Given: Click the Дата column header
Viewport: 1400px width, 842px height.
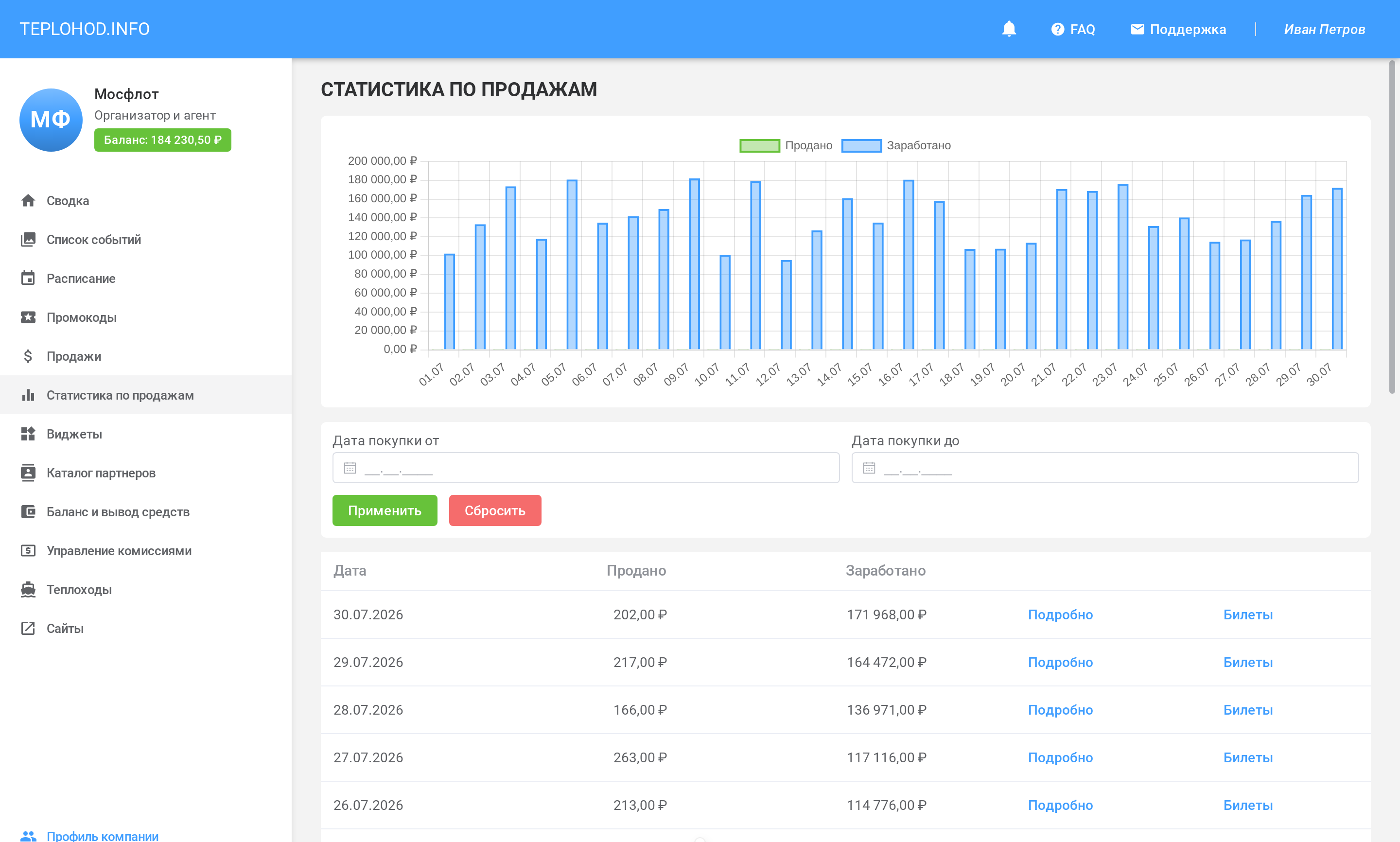Looking at the screenshot, I should (350, 570).
